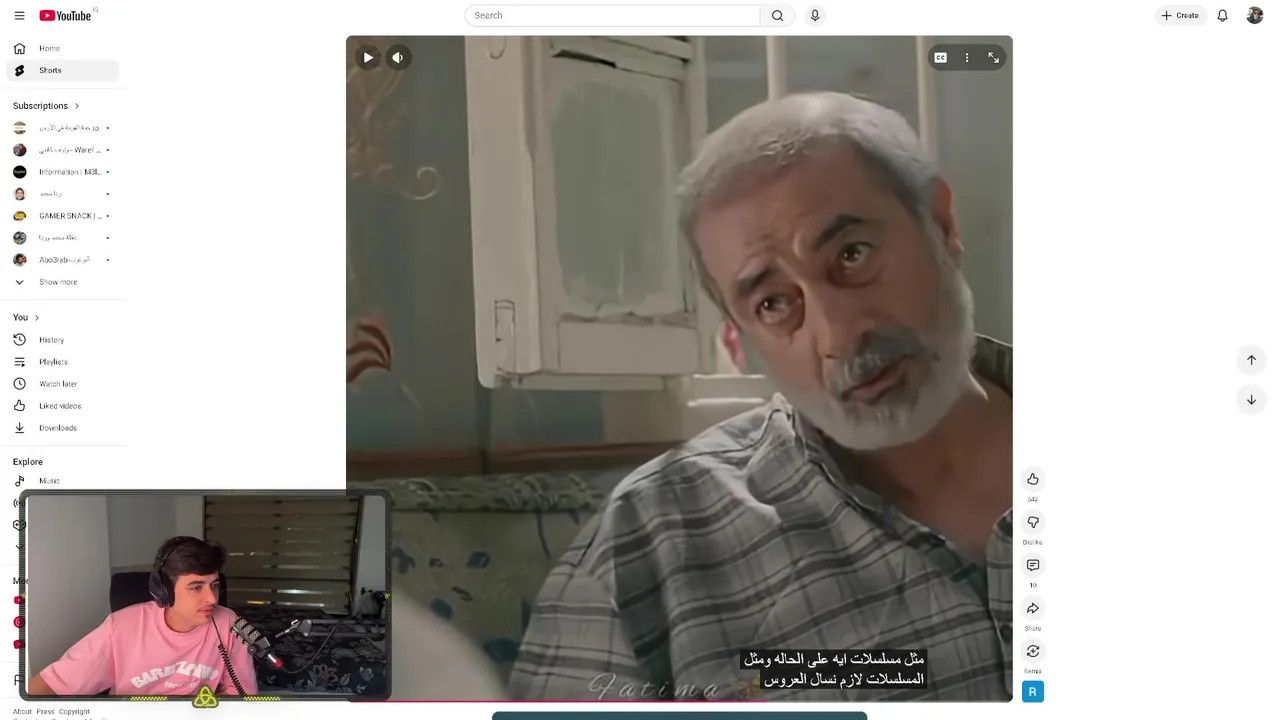The height and width of the screenshot is (720, 1280).
Task: Dislike the Short
Action: pos(1033,522)
